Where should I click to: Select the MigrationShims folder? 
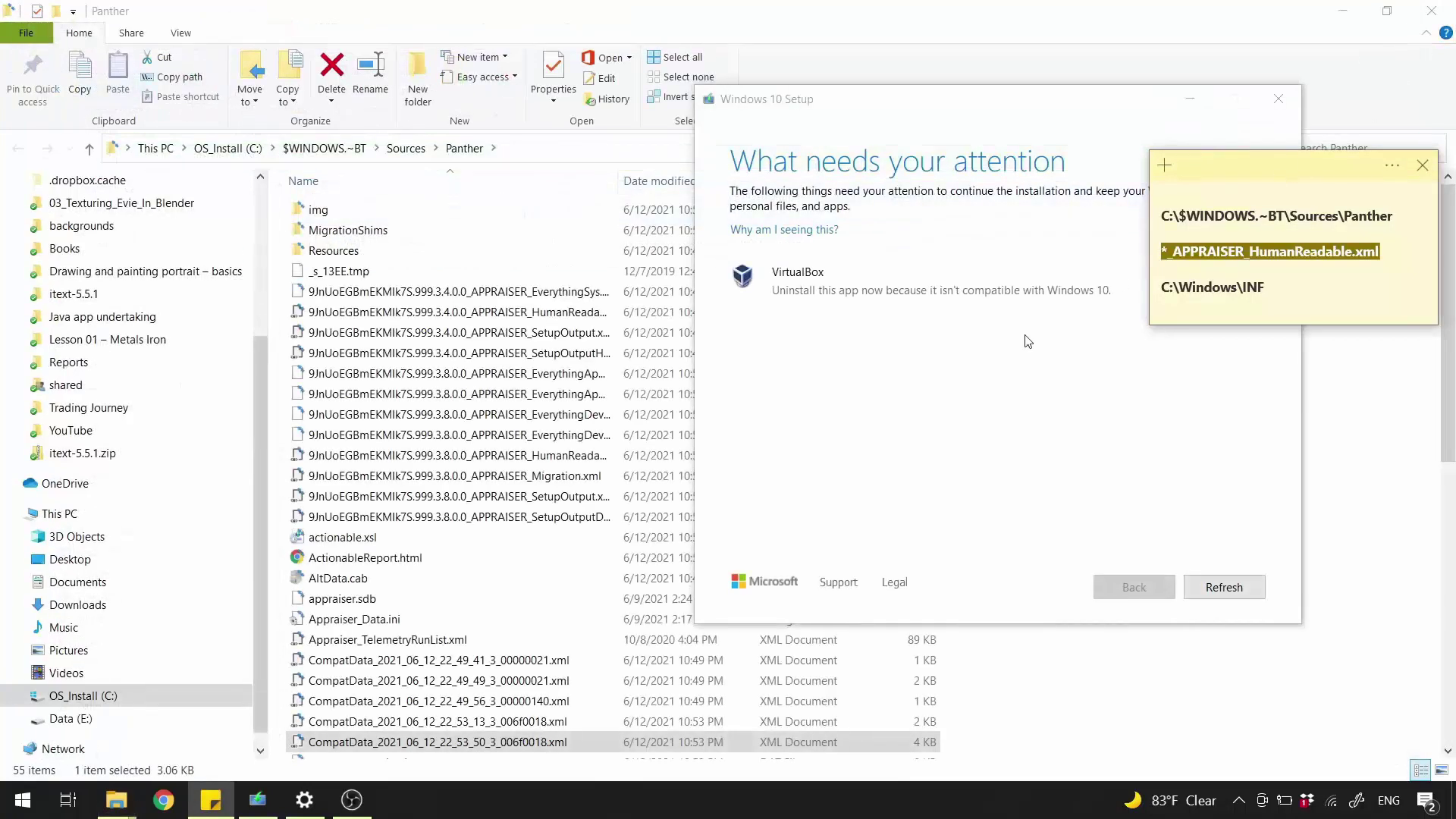[347, 230]
